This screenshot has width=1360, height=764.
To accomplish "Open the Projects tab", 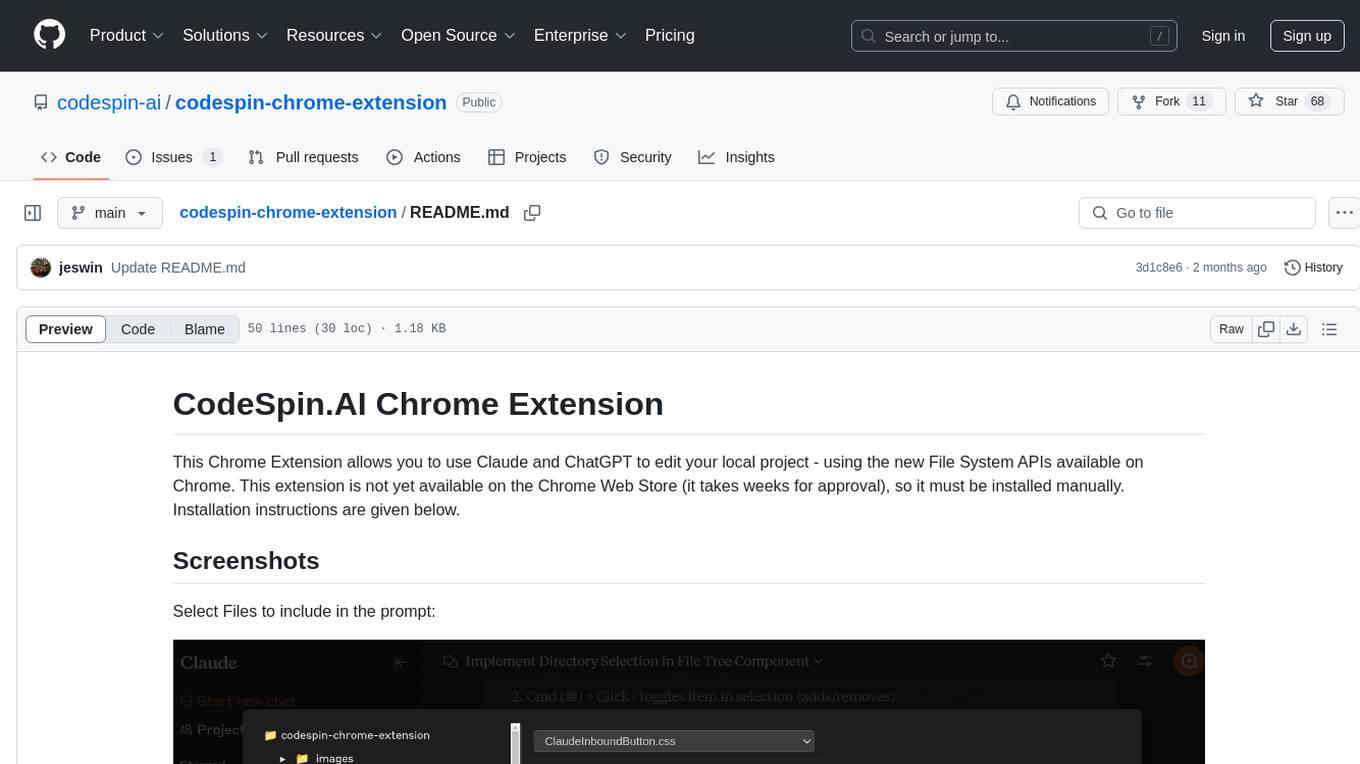I will point(527,157).
